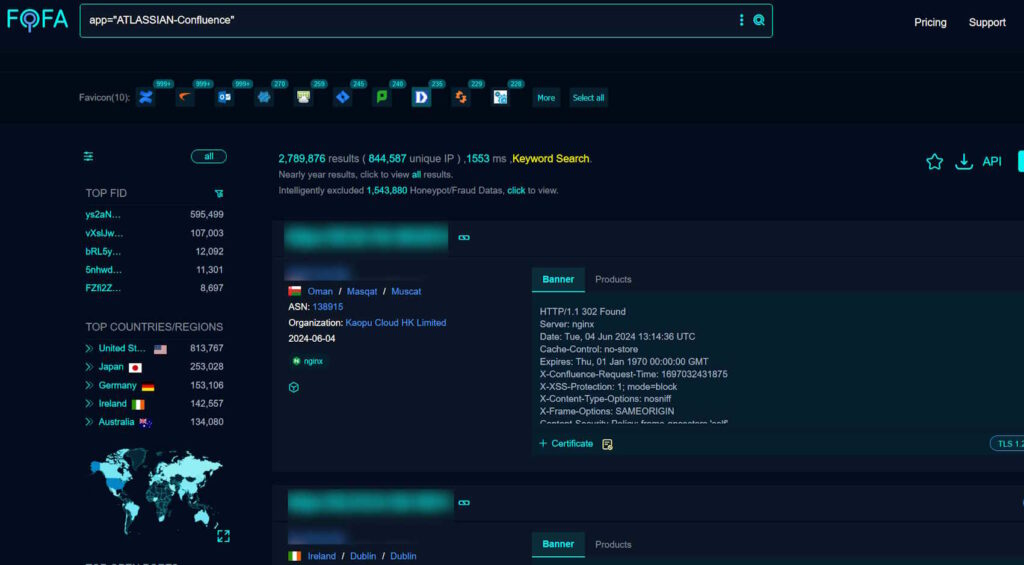
Task: Click link icon beside second blurred result
Action: pos(464,503)
